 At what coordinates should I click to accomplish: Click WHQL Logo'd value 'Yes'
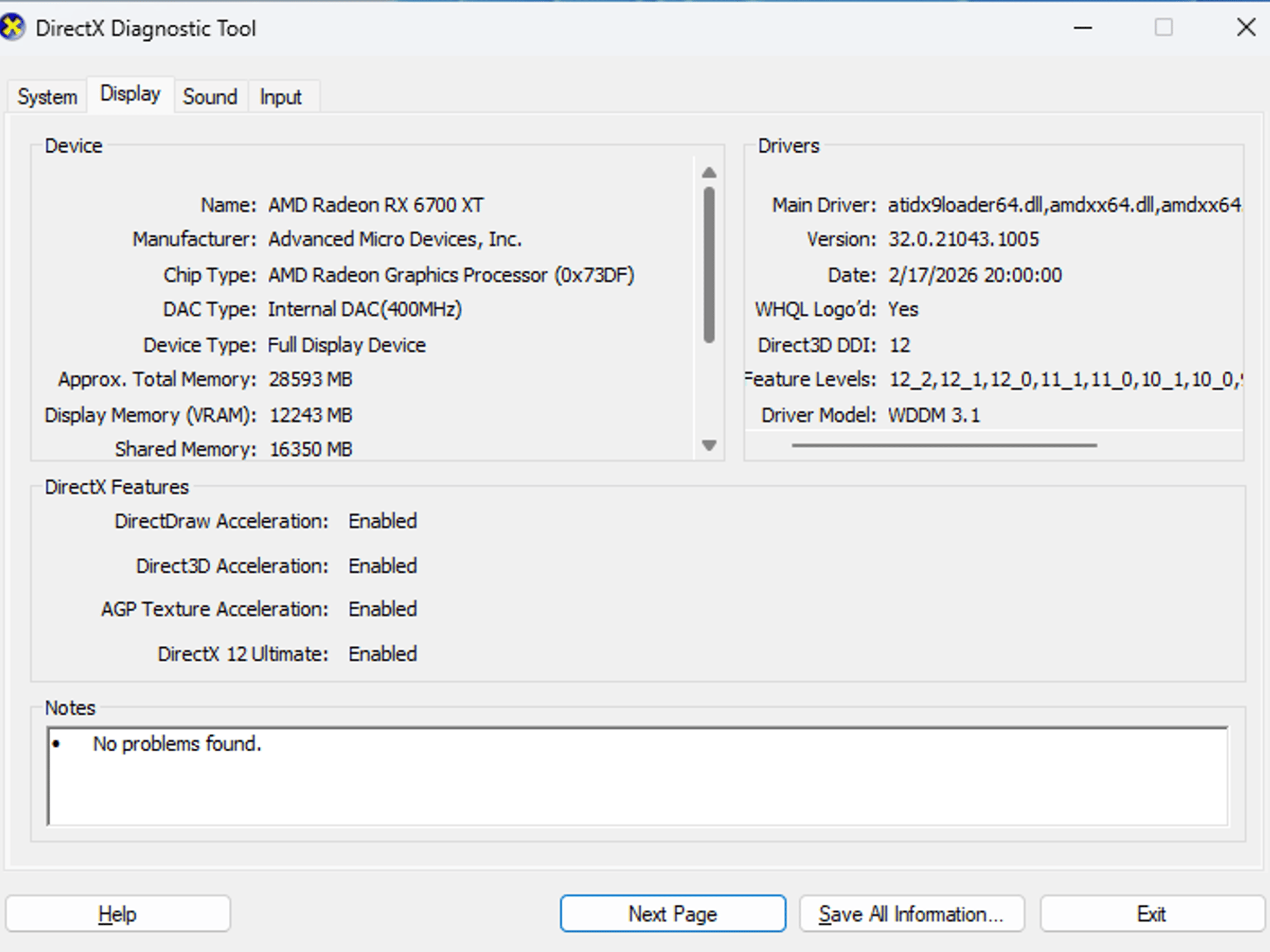tap(903, 309)
